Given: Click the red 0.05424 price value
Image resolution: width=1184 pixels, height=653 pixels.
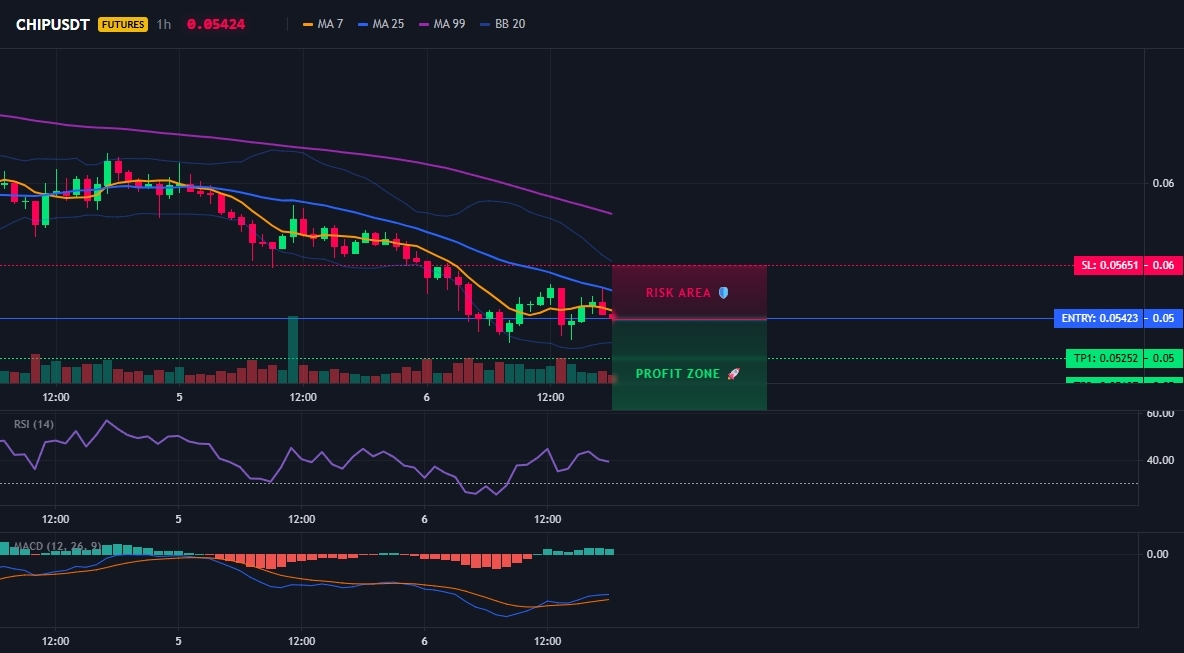Looking at the screenshot, I should tap(216, 24).
